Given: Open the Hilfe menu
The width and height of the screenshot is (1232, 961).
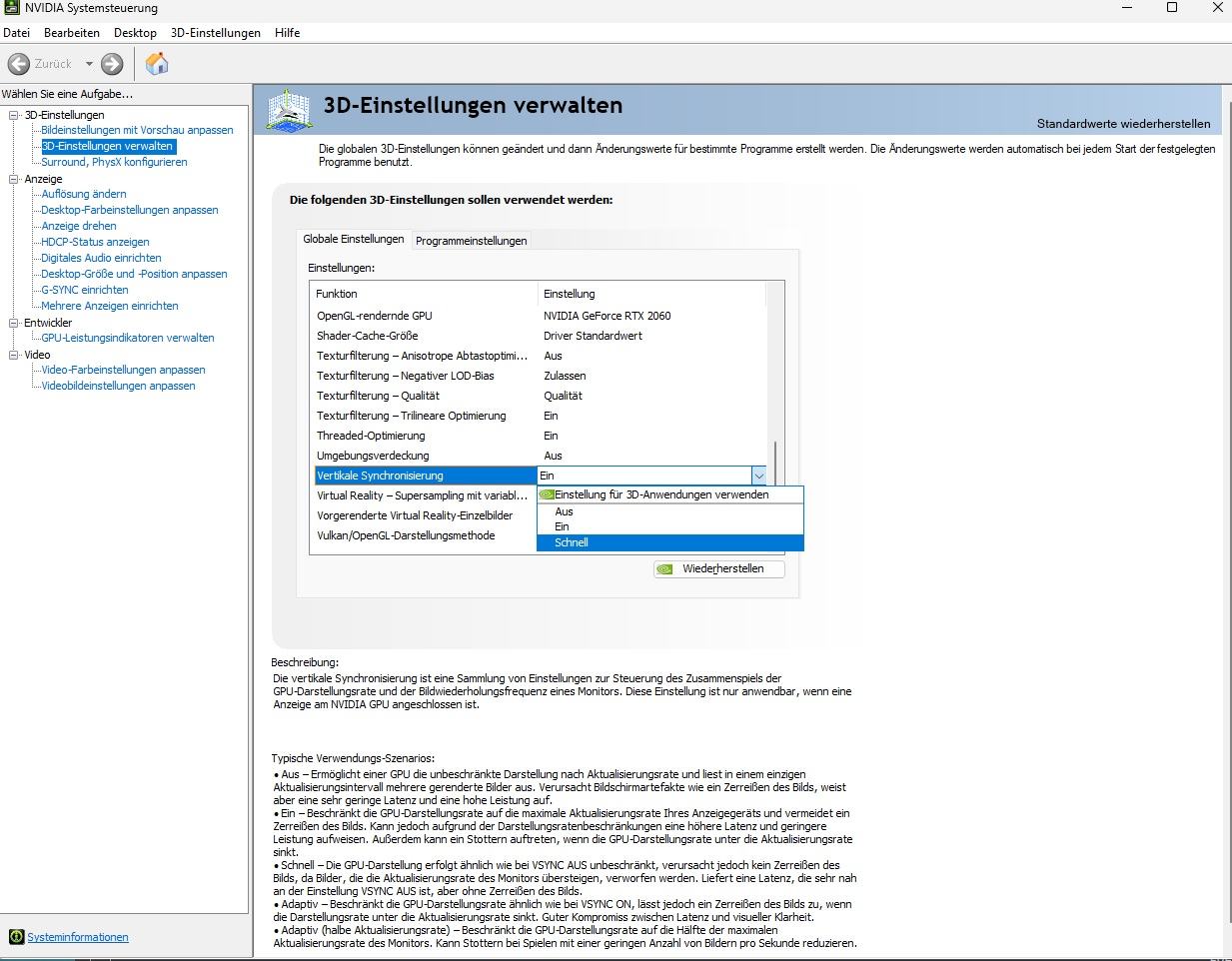Looking at the screenshot, I should (288, 33).
